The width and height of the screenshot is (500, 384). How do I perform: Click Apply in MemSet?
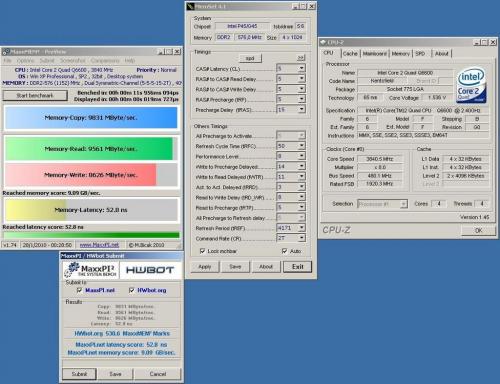205,266
